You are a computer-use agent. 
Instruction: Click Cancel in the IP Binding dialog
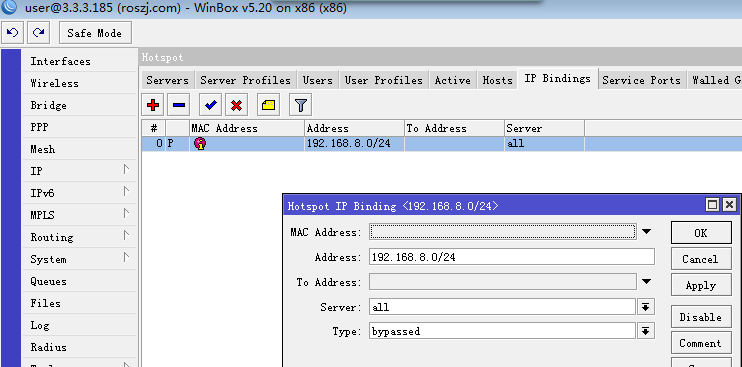[701, 259]
